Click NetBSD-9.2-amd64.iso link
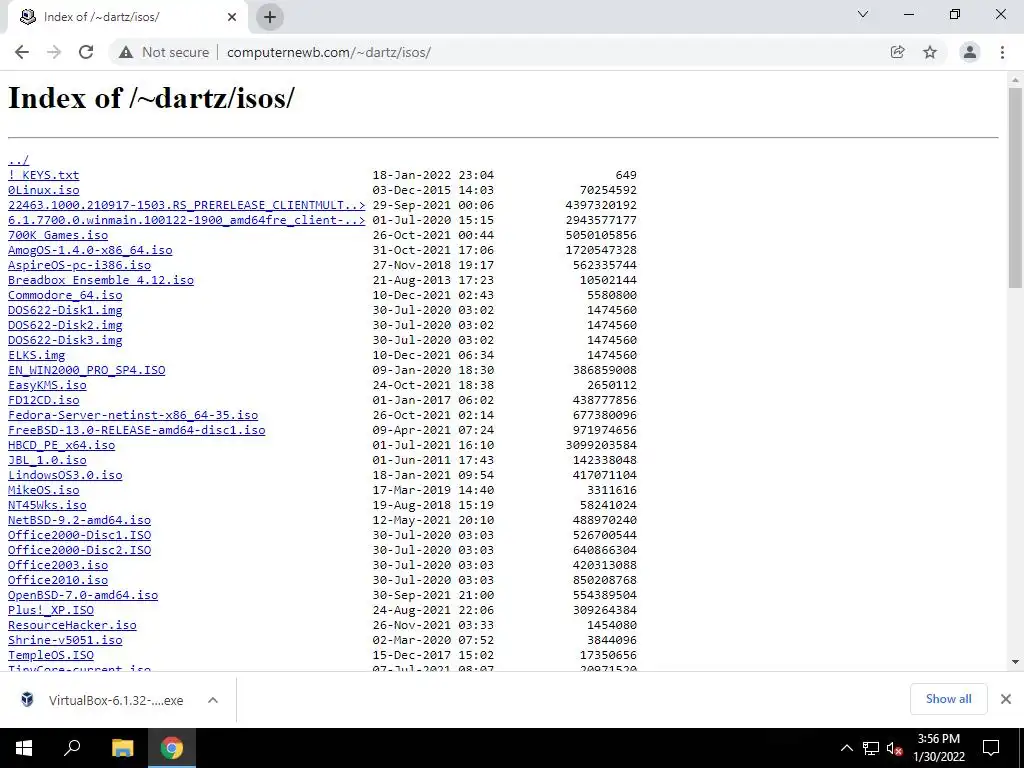This screenshot has height=768, width=1024. [79, 520]
